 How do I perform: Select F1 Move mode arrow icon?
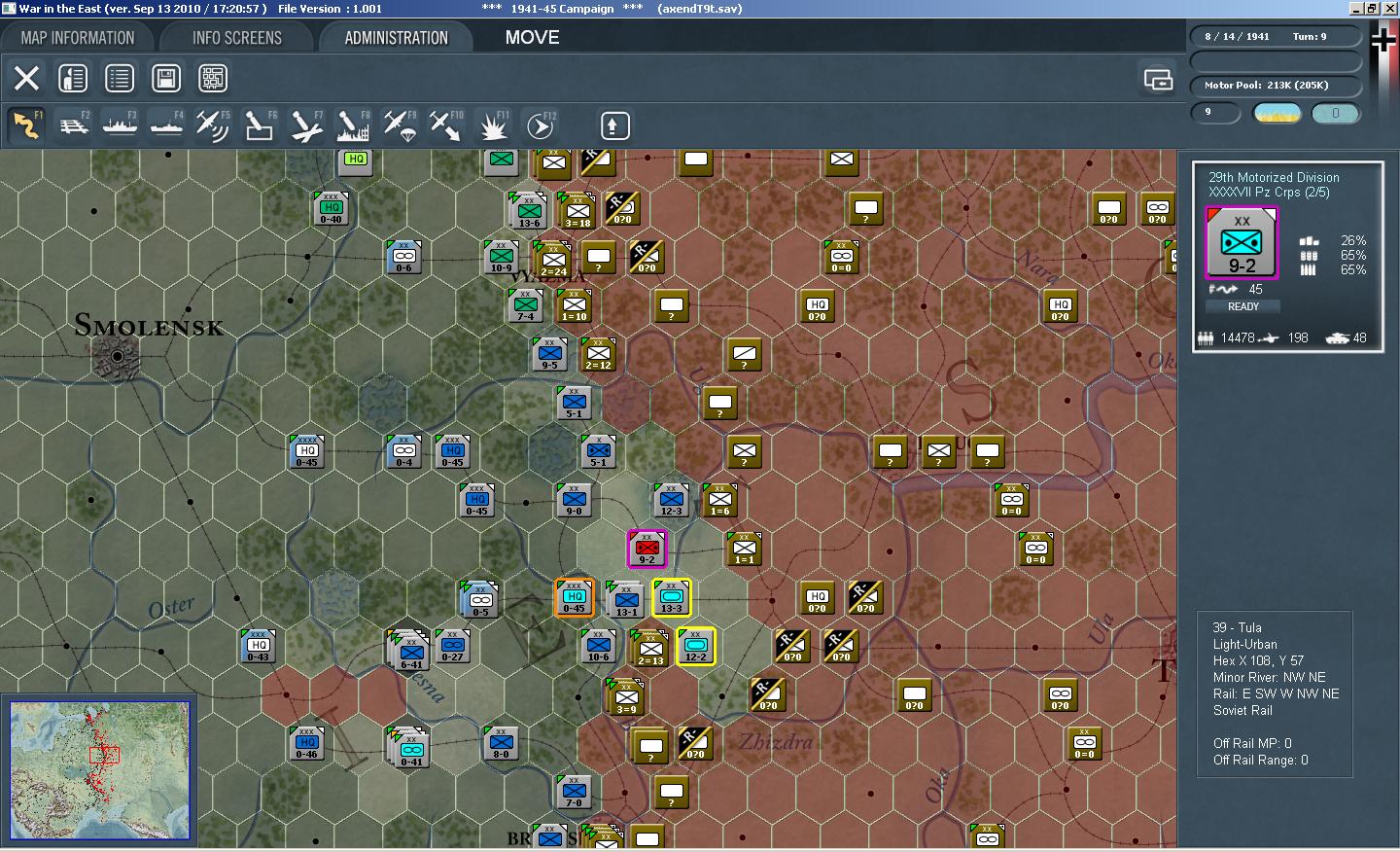26,125
